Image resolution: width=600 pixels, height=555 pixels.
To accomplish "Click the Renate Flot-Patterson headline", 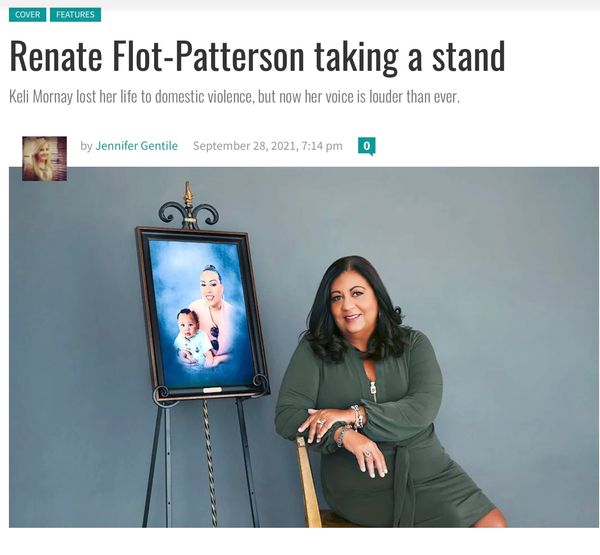I will [257, 57].
